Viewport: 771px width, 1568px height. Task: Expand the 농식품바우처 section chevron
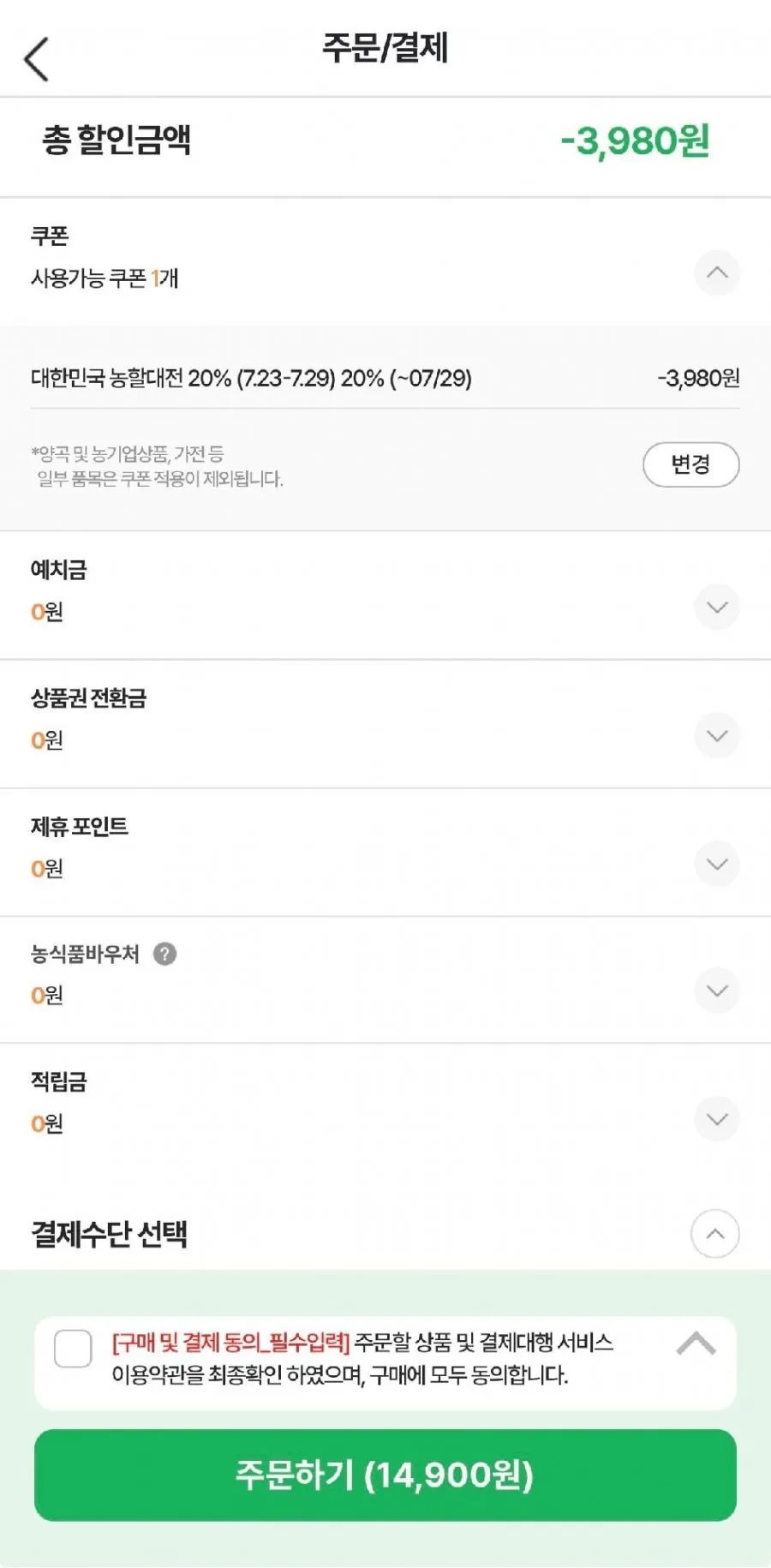pyautogui.click(x=717, y=991)
